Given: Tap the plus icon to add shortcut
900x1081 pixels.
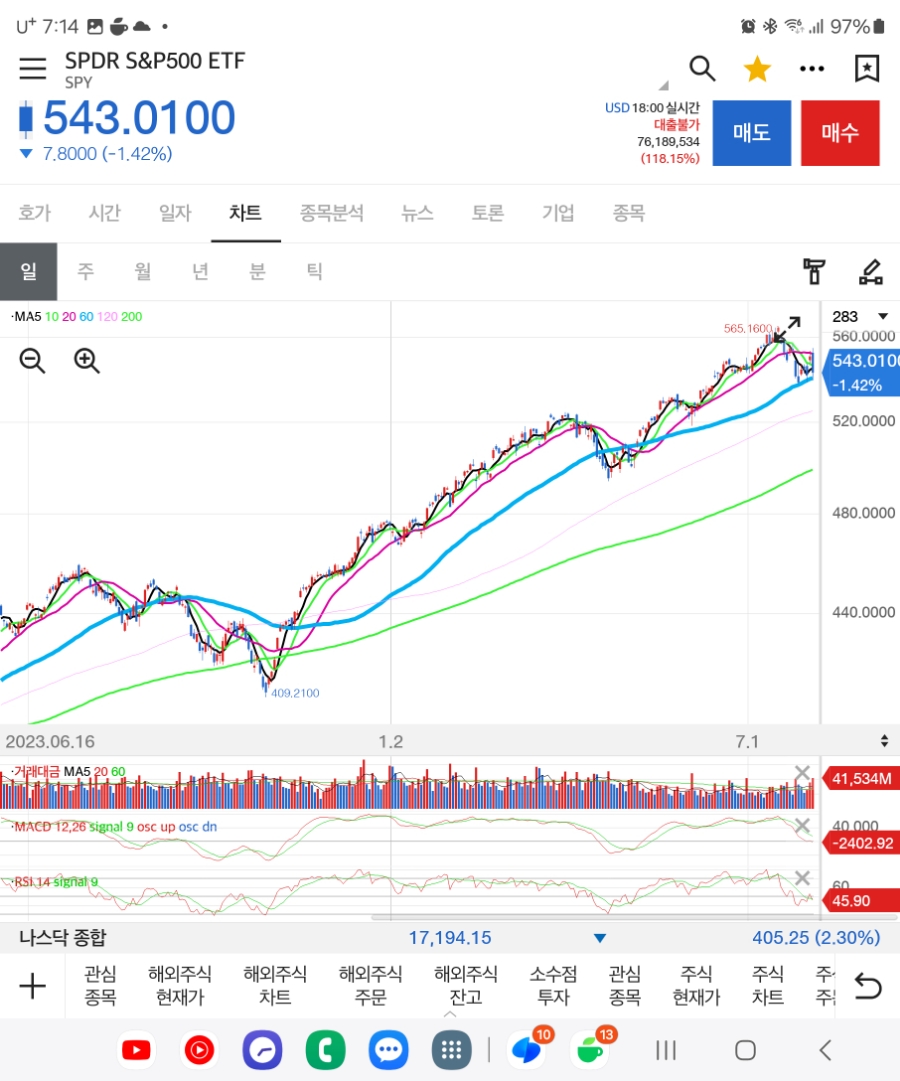Looking at the screenshot, I should click(32, 986).
